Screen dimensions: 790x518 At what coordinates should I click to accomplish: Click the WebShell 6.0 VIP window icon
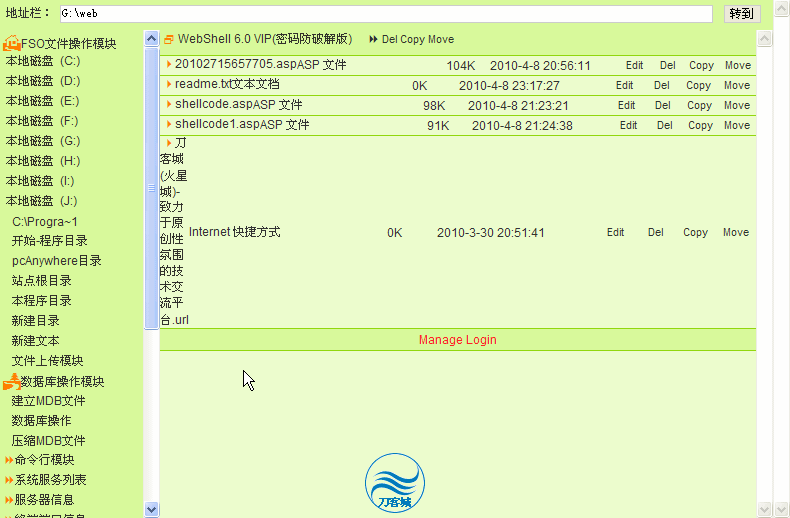[x=169, y=39]
